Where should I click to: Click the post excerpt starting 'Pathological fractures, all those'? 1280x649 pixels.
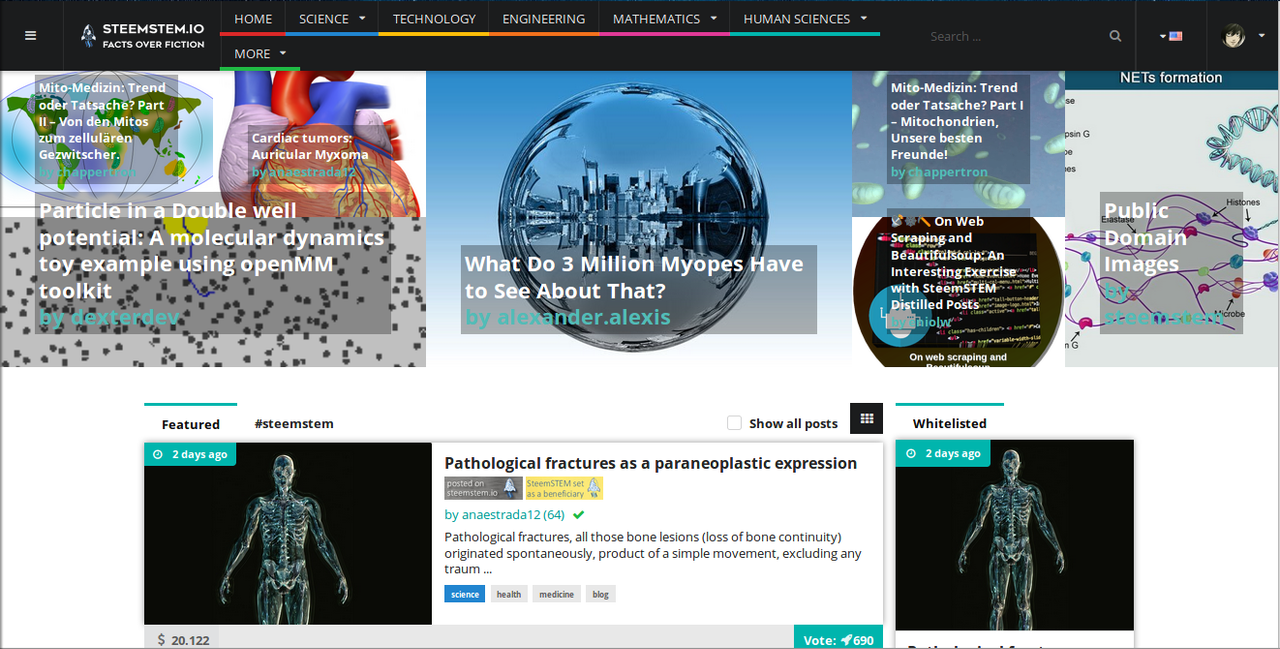point(653,553)
